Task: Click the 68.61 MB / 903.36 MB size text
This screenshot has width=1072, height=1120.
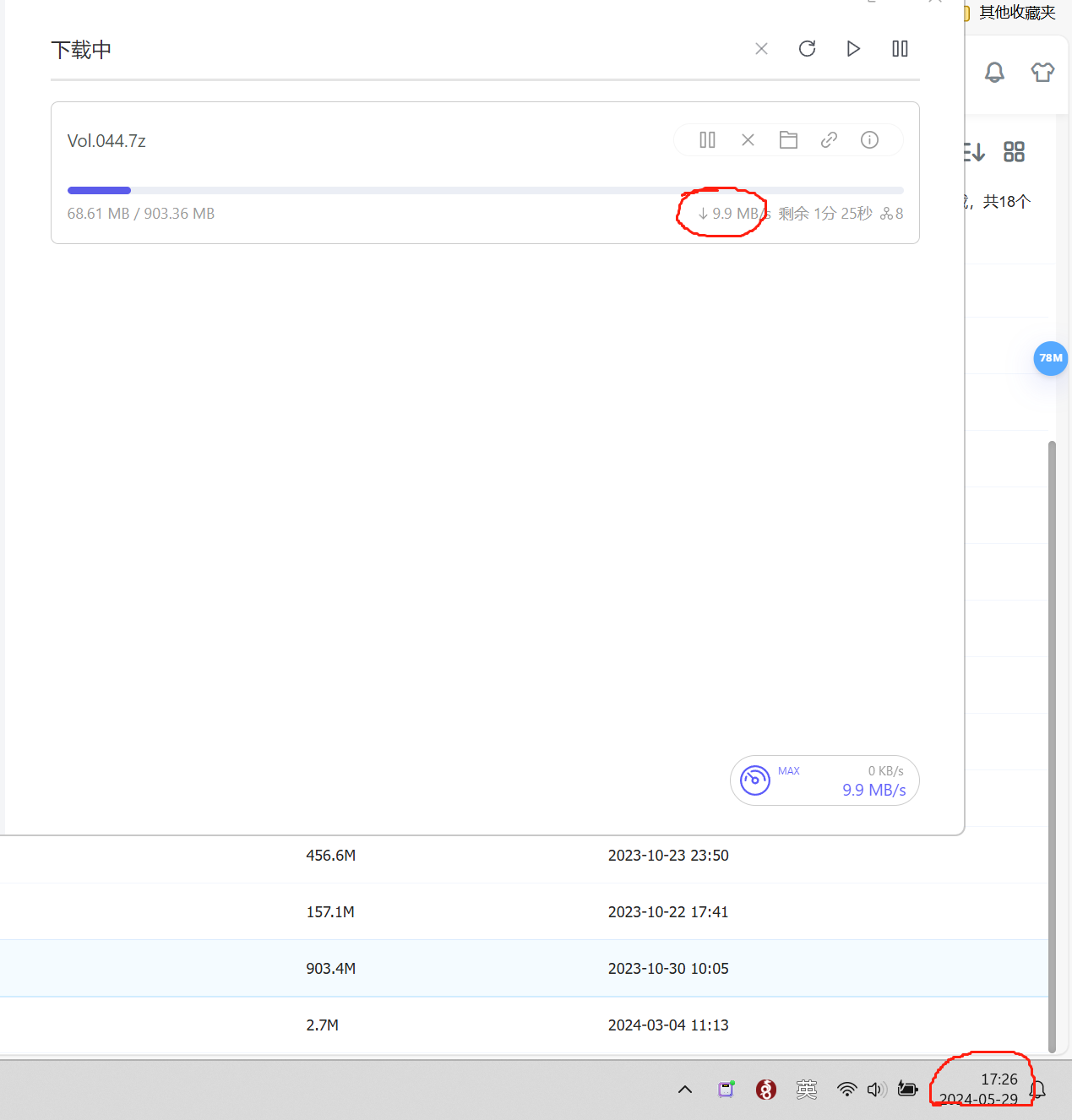Action: [141, 214]
